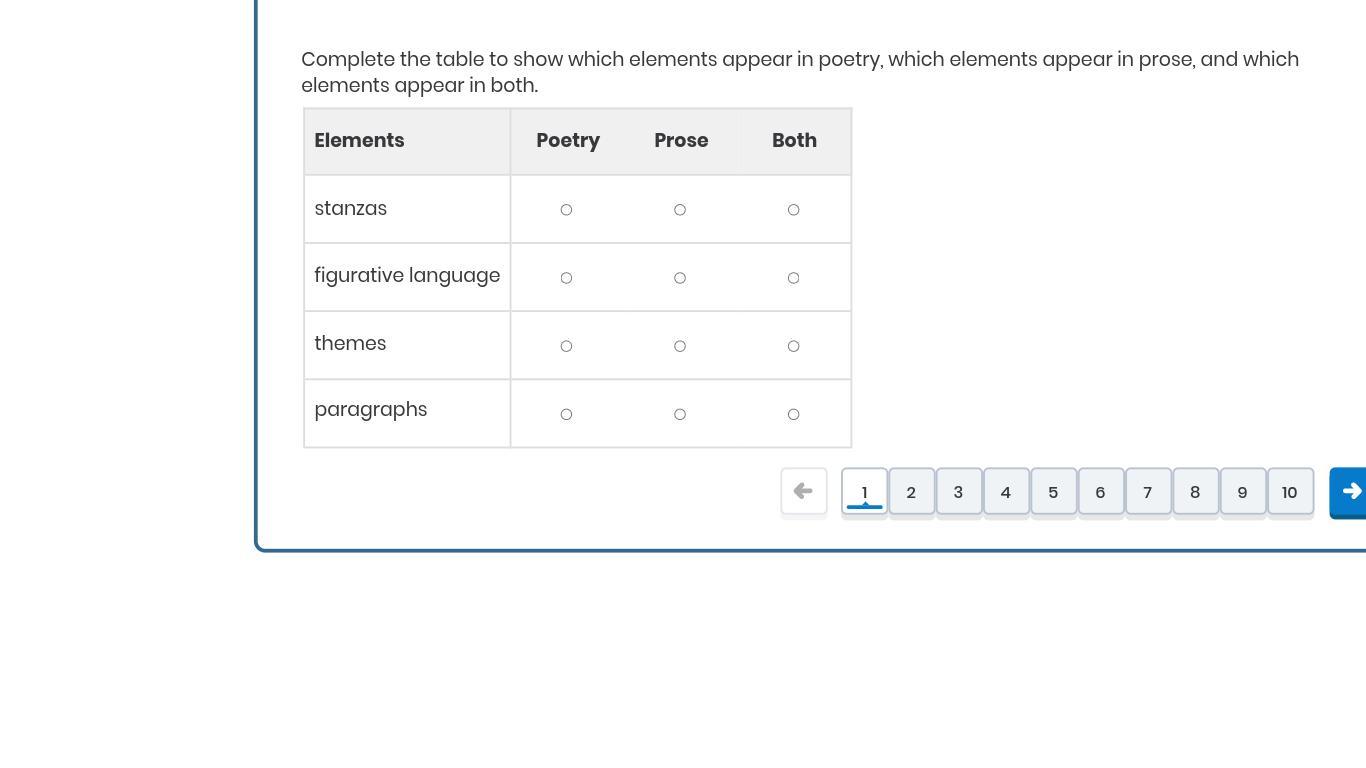The image size is (1366, 768).
Task: Select Both for themes
Action: point(793,346)
